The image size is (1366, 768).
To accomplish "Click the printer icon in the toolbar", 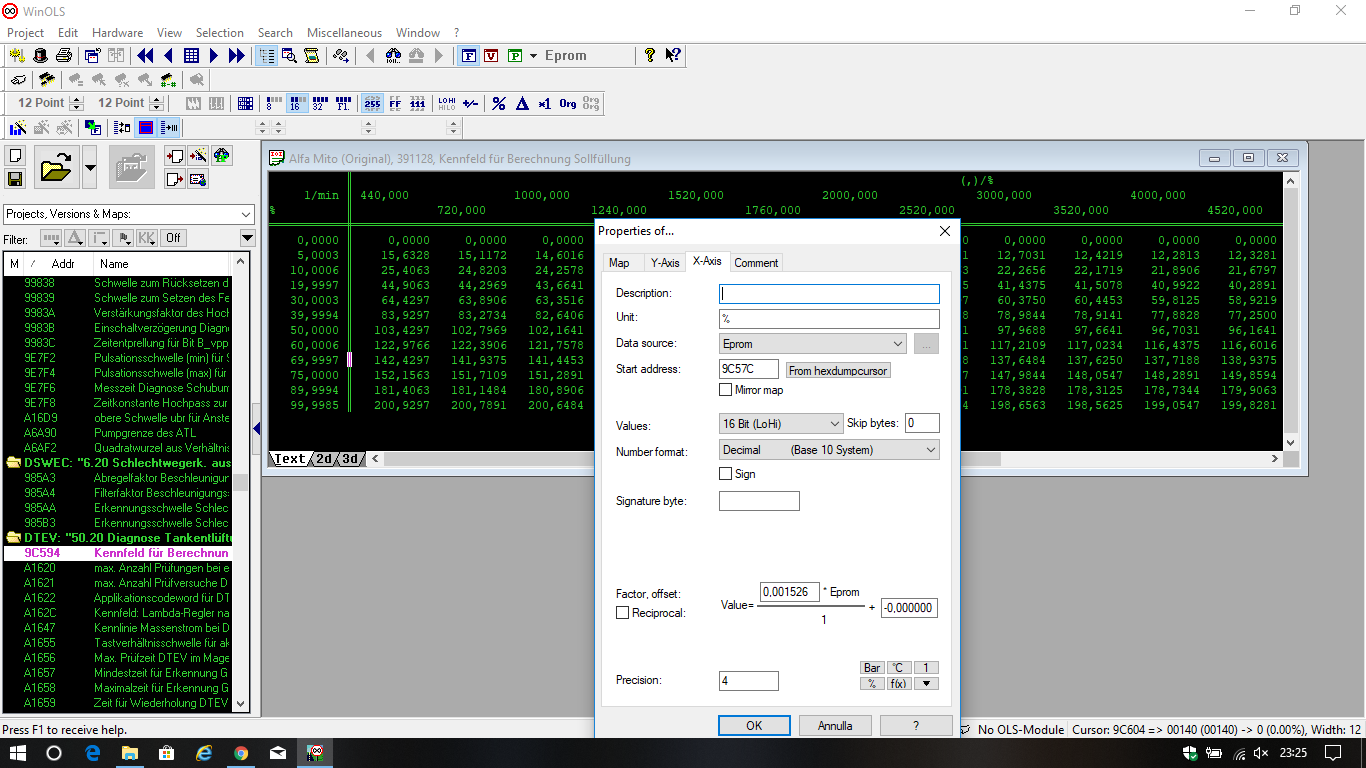I will [64, 56].
